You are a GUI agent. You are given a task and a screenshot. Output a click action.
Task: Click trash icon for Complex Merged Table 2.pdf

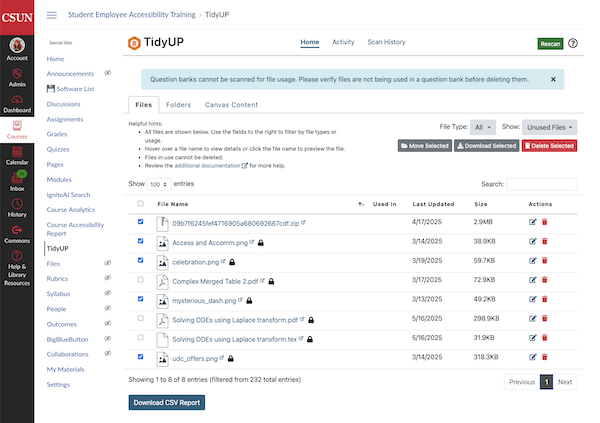[x=545, y=280]
